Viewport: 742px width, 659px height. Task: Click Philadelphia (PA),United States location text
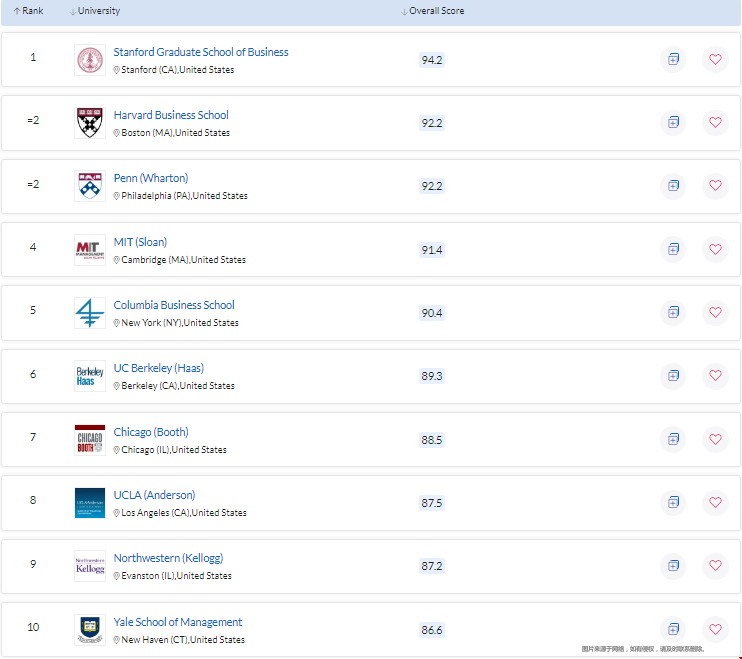tap(185, 196)
